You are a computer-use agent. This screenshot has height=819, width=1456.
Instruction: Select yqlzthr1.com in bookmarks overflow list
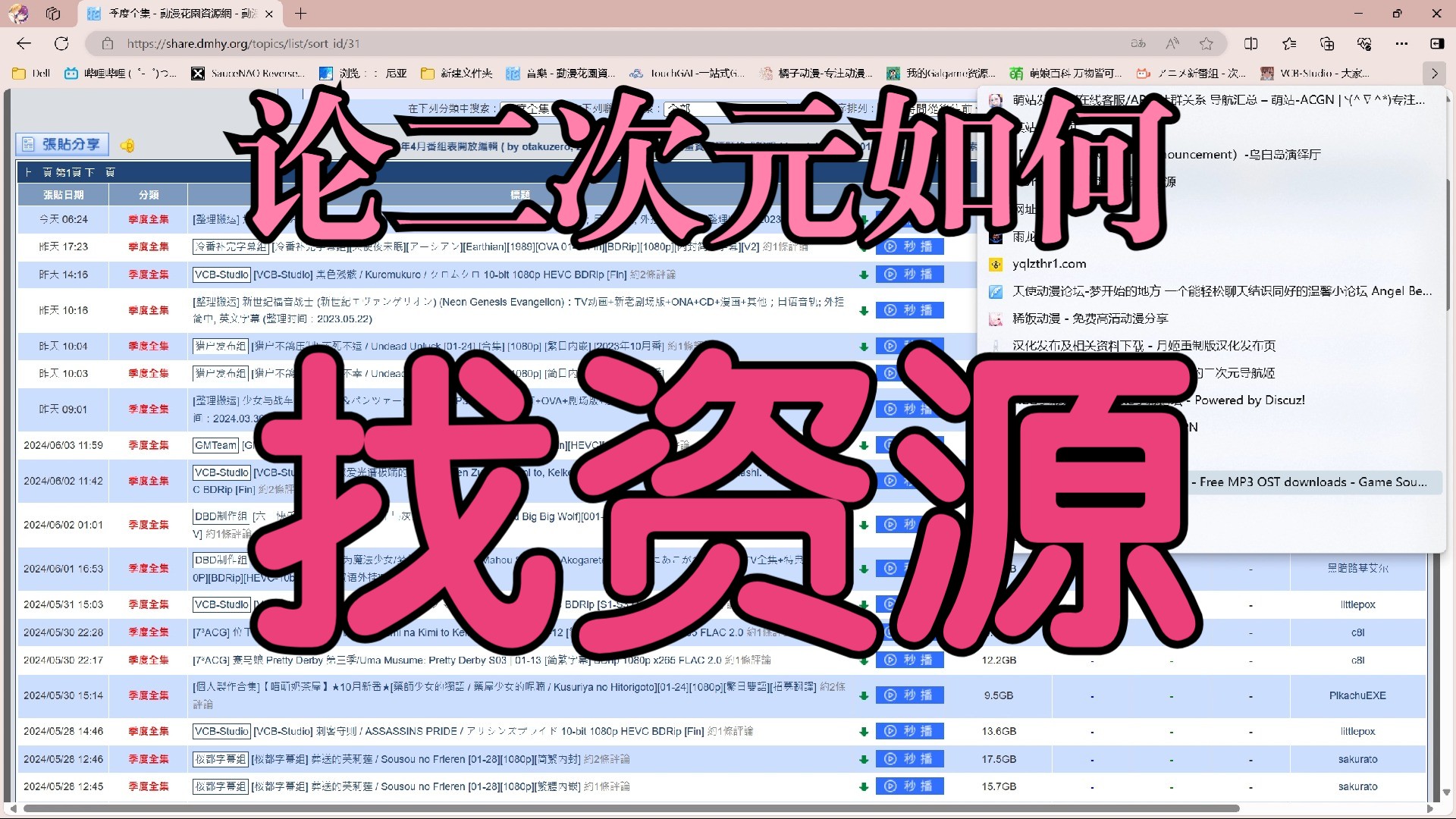tap(1211, 264)
